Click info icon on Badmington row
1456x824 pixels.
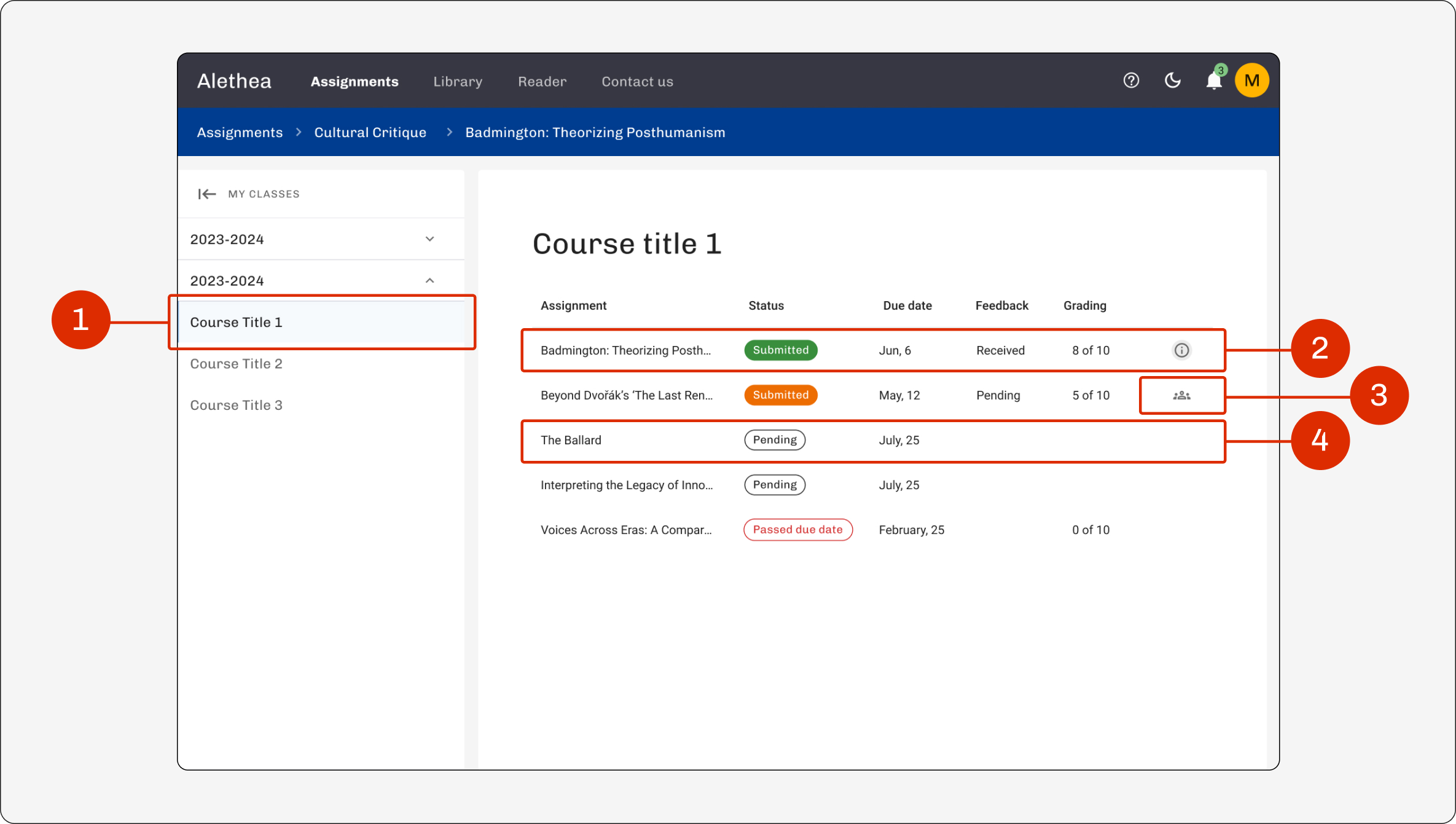1181,350
